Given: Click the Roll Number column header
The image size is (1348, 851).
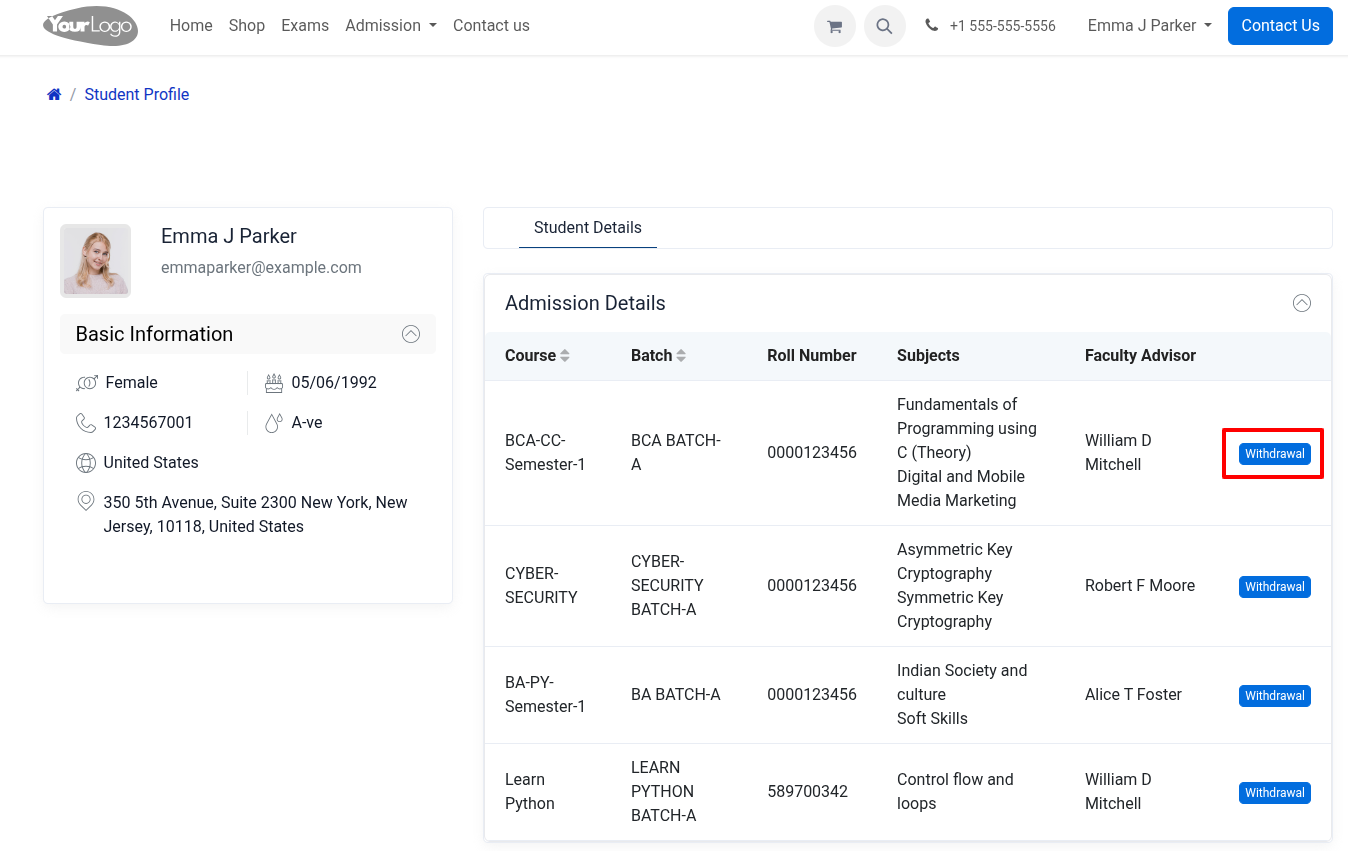Looking at the screenshot, I should pyautogui.click(x=812, y=356).
